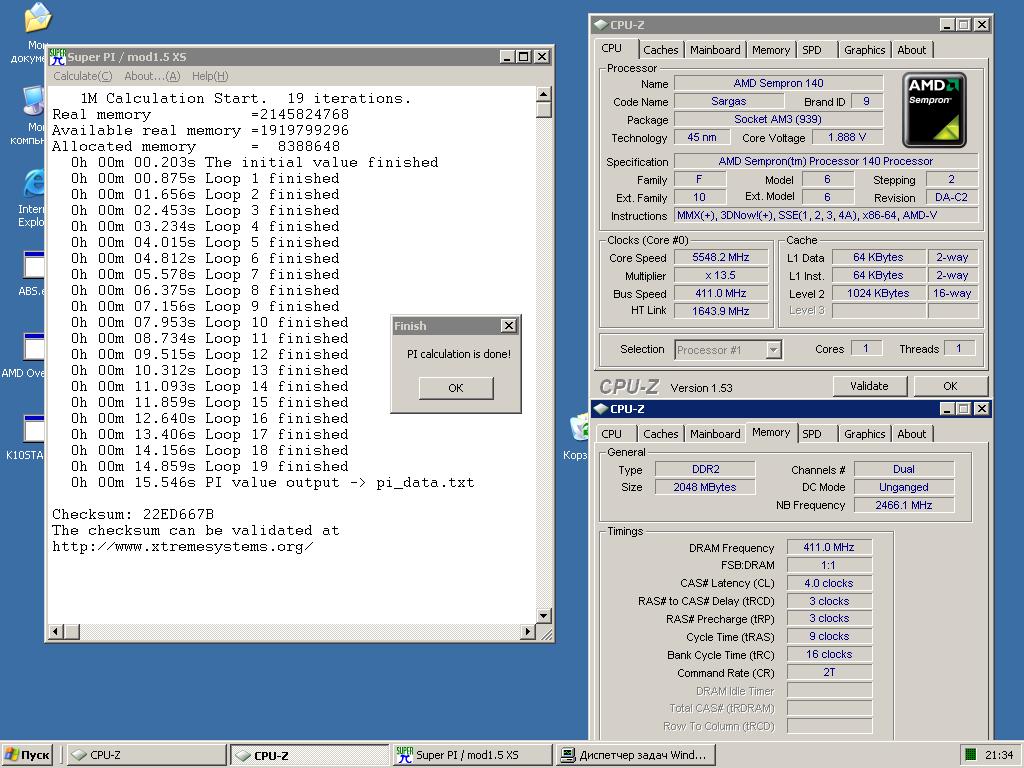This screenshot has height=768, width=1024.
Task: Click the Loop 19 finished line
Action: [x=210, y=466]
